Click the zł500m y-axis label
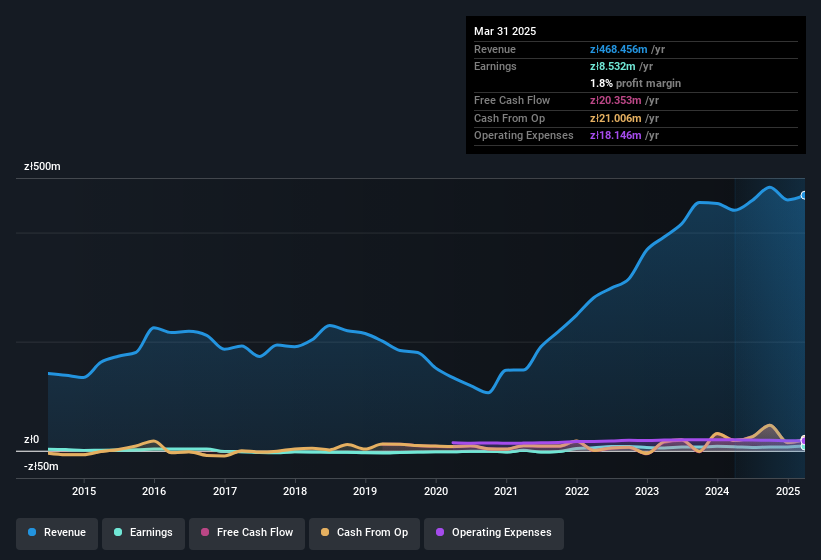Viewport: 821px width, 560px height. [42, 166]
